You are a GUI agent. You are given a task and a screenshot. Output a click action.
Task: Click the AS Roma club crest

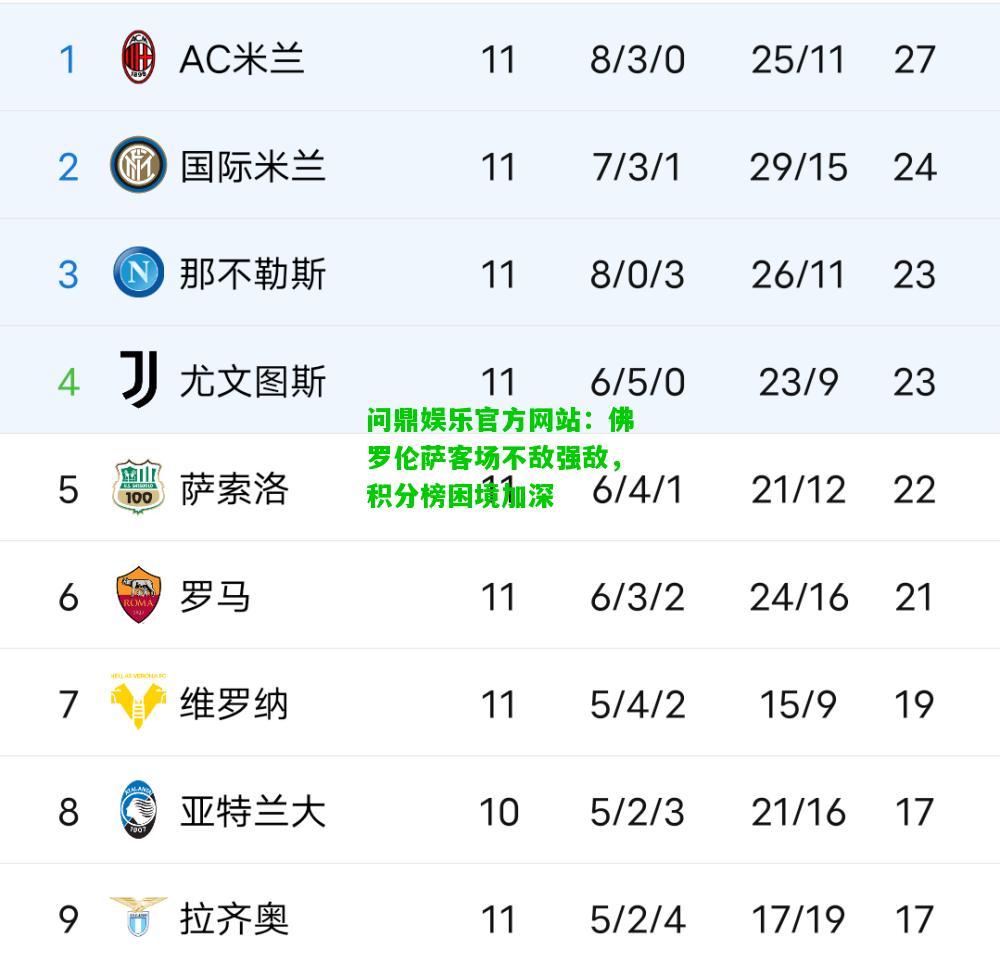tap(138, 594)
